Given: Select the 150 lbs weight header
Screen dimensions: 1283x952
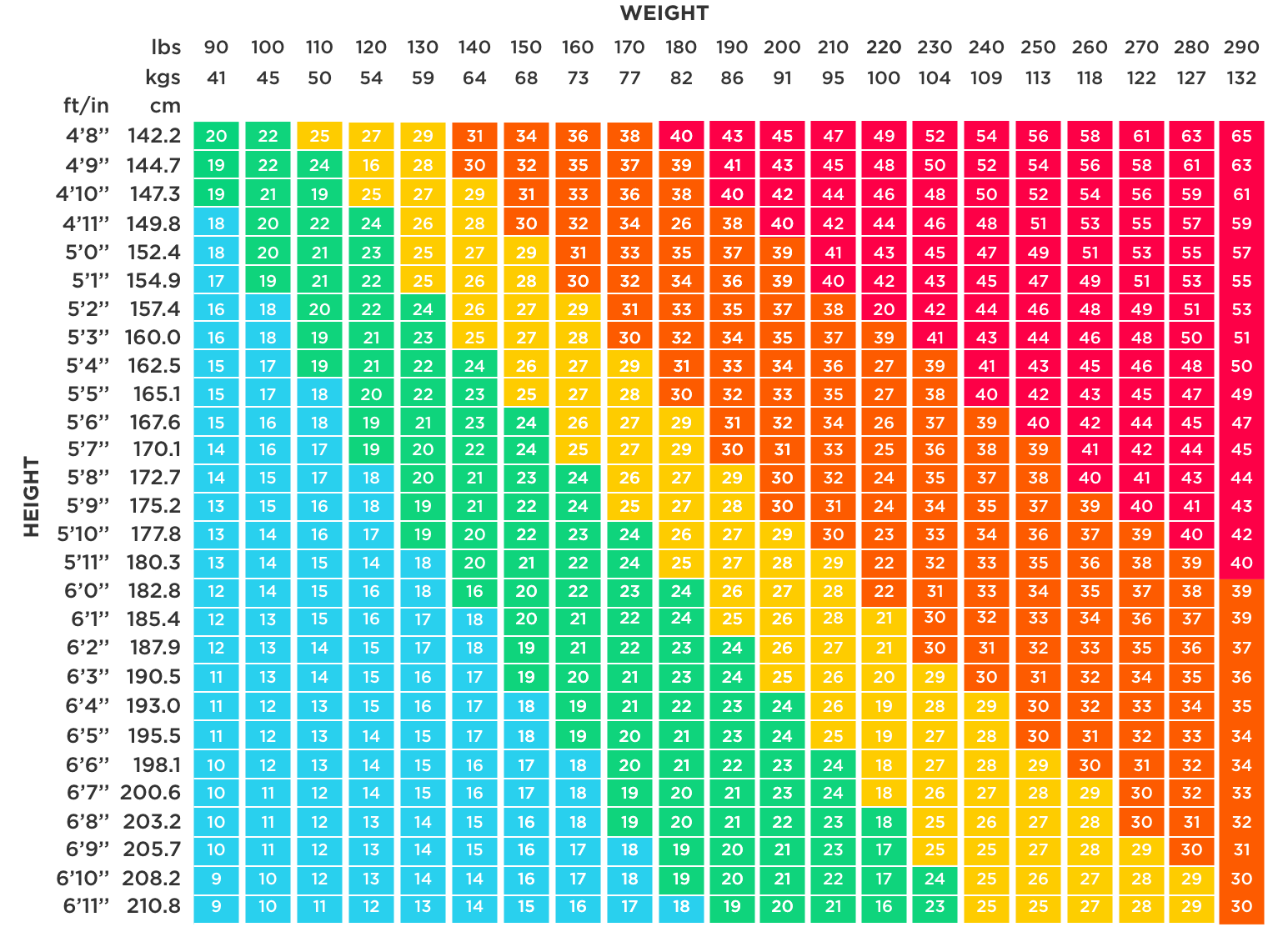Looking at the screenshot, I should click(x=526, y=48).
